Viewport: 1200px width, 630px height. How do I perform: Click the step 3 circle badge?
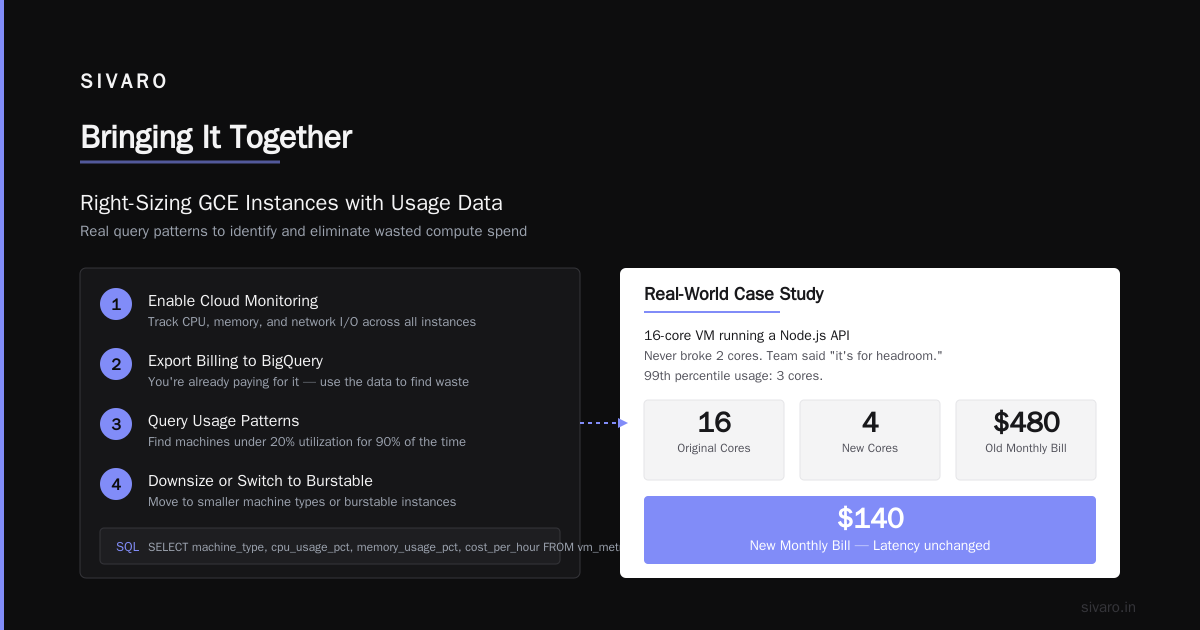[116, 424]
